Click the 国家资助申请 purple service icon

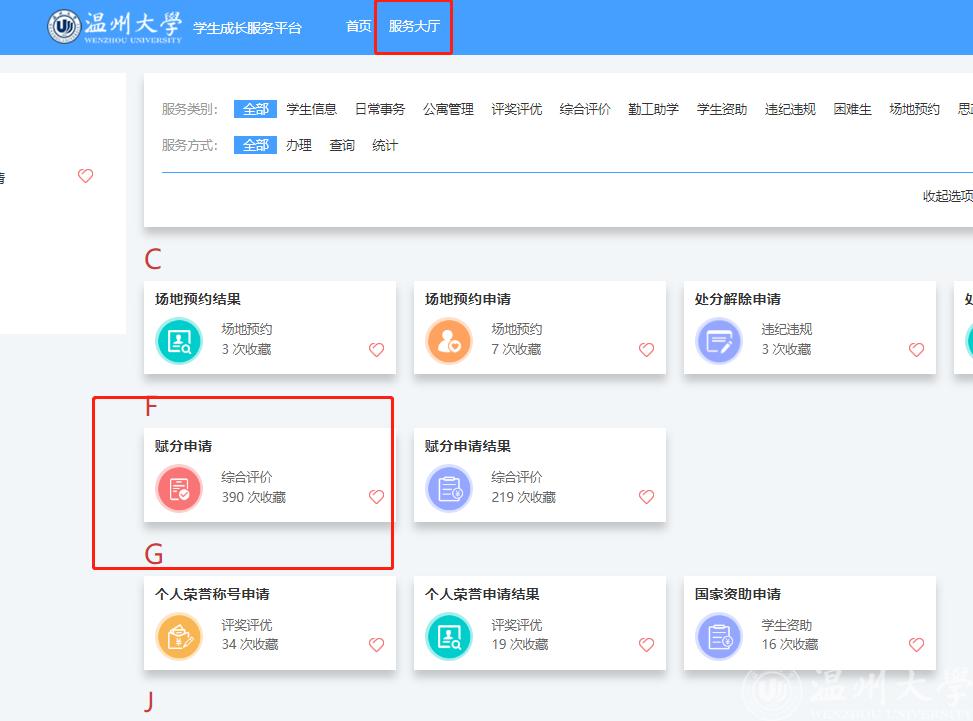(x=719, y=636)
